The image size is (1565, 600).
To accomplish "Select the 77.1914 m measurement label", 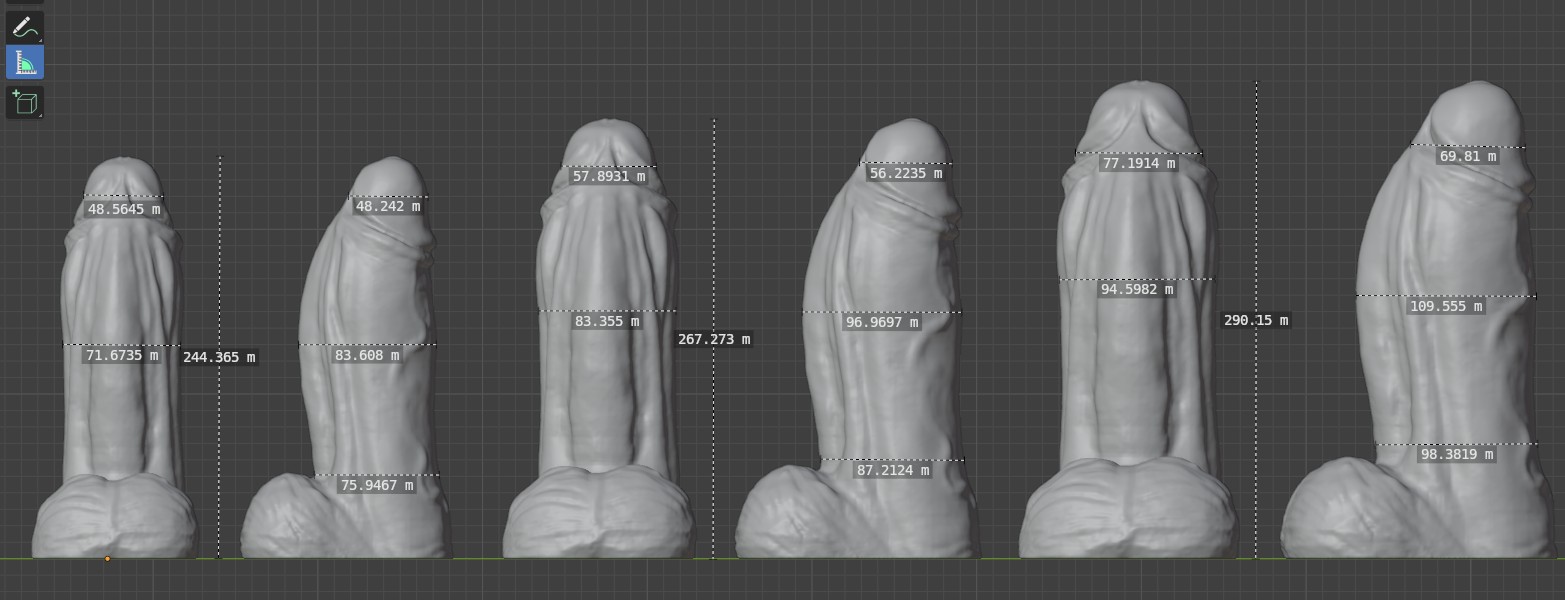I will click(1138, 163).
